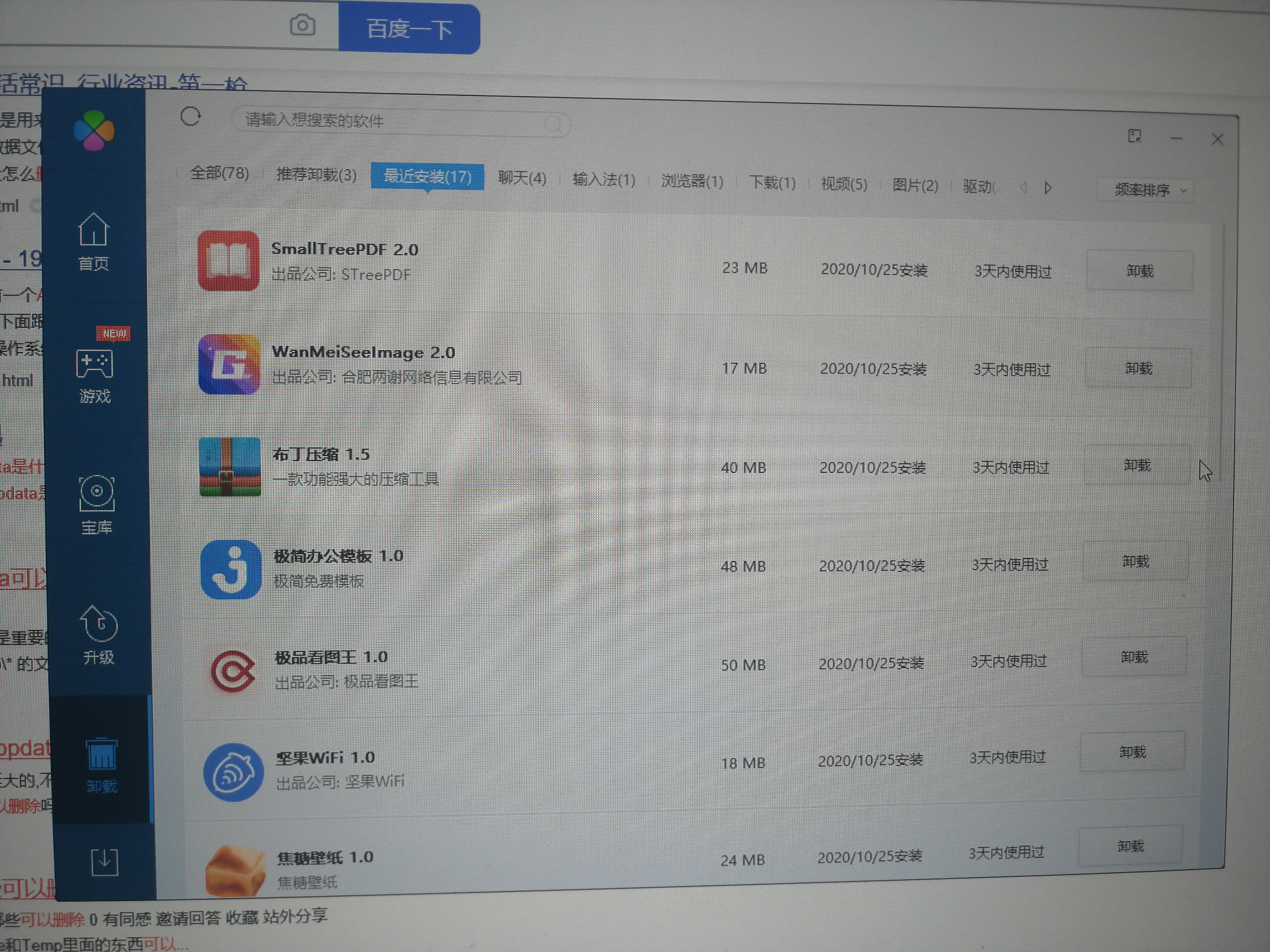The width and height of the screenshot is (1270, 952).
Task: Show previous categories with left arrow
Action: point(1023,187)
